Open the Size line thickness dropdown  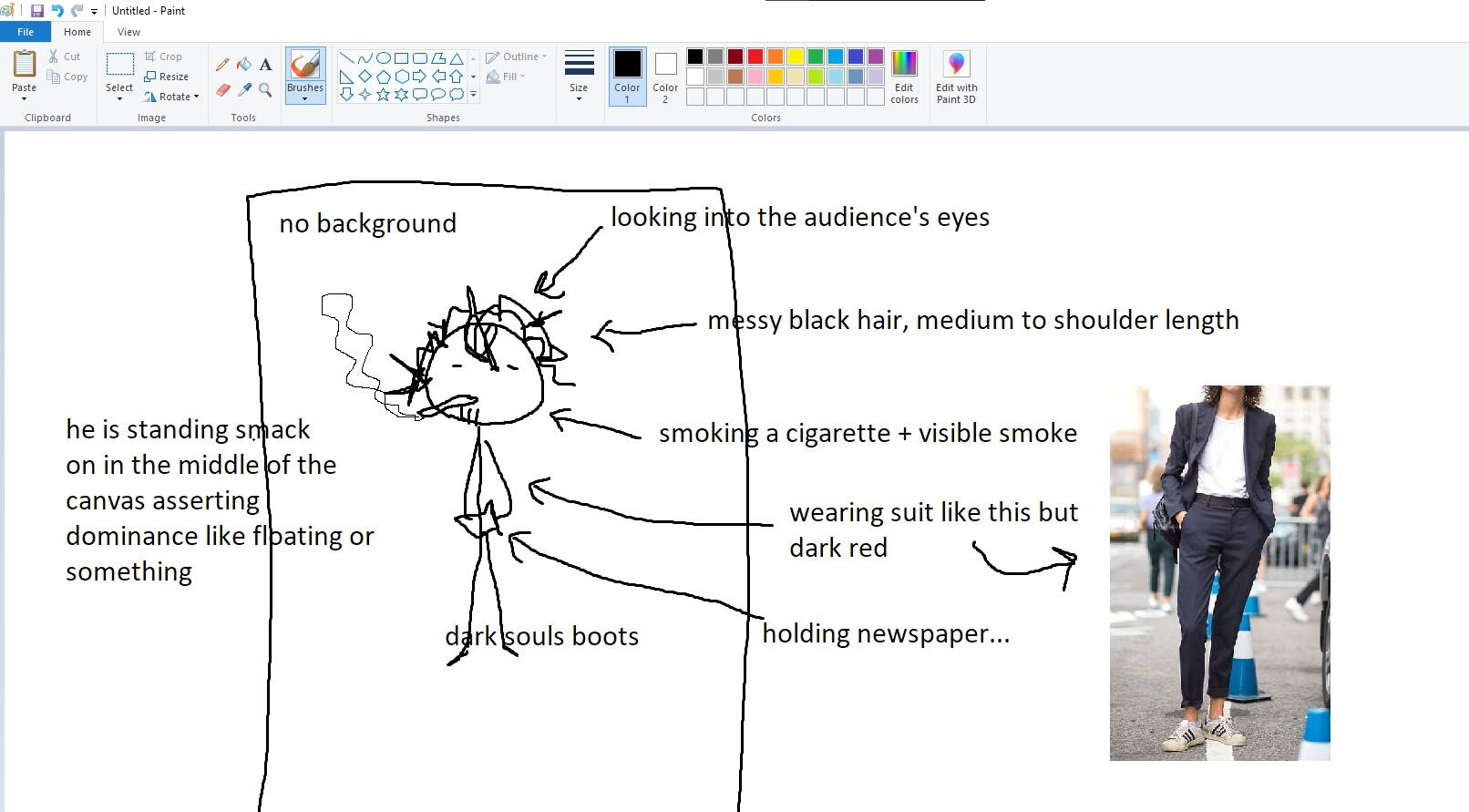tap(579, 76)
